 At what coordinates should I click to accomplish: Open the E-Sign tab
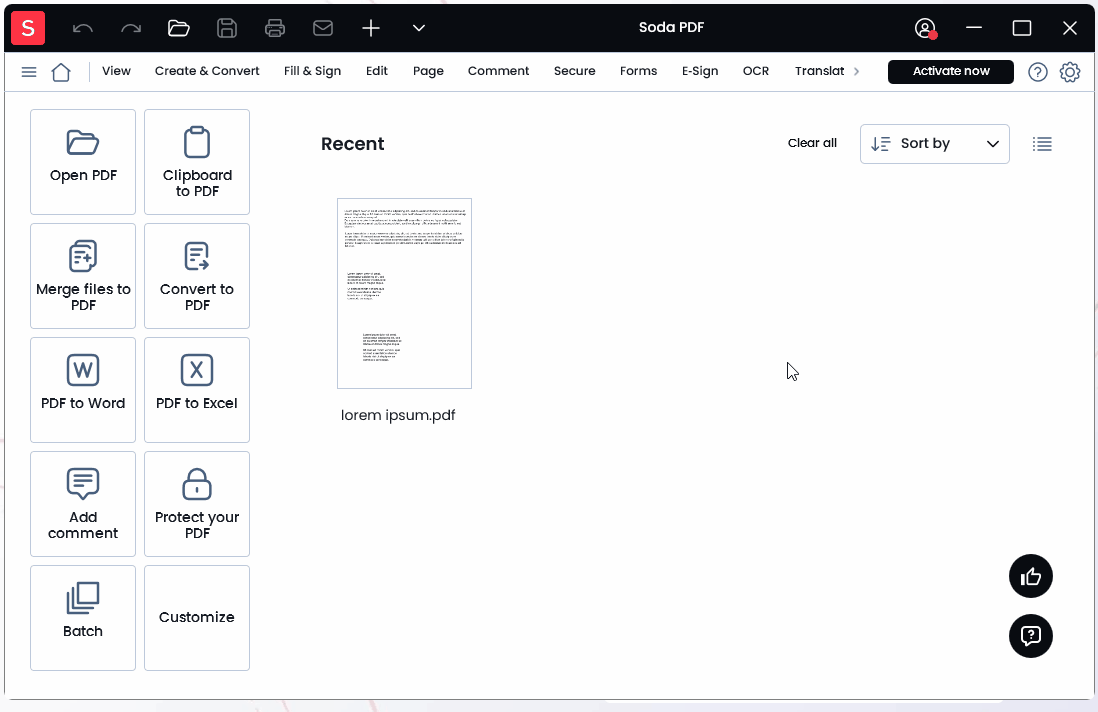(700, 71)
